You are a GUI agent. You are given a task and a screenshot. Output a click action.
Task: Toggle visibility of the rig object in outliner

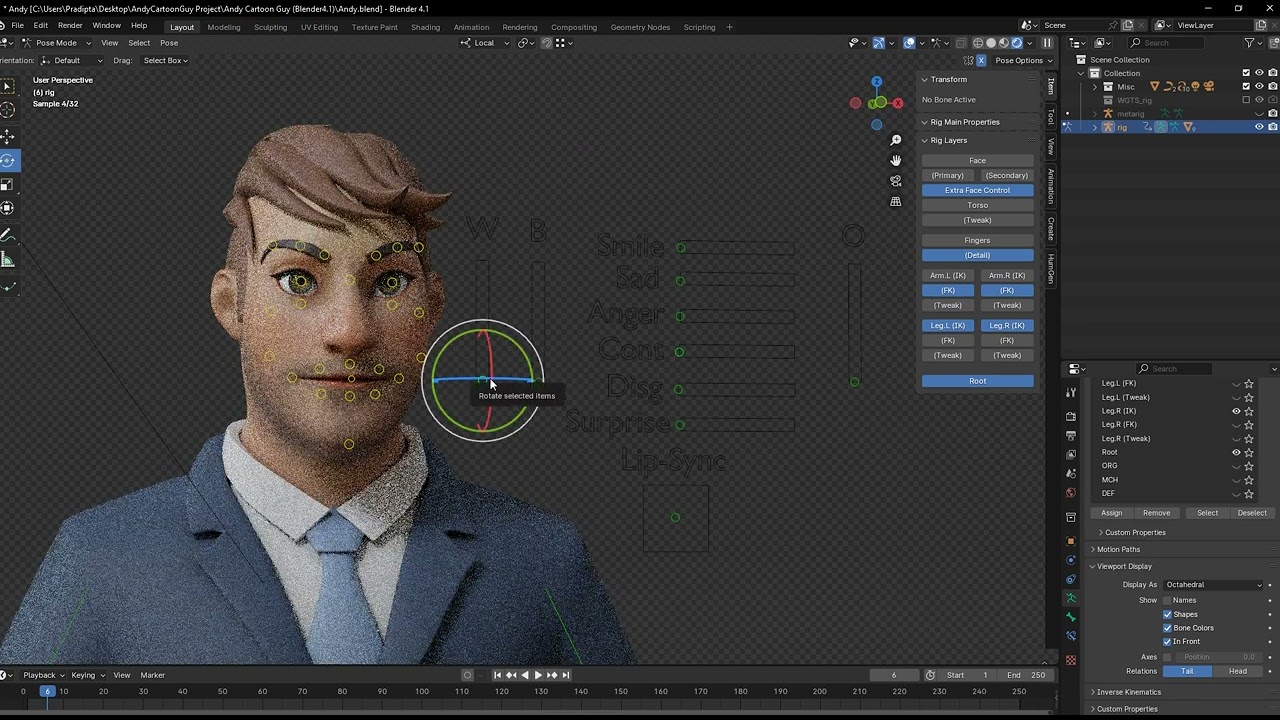pos(1259,127)
